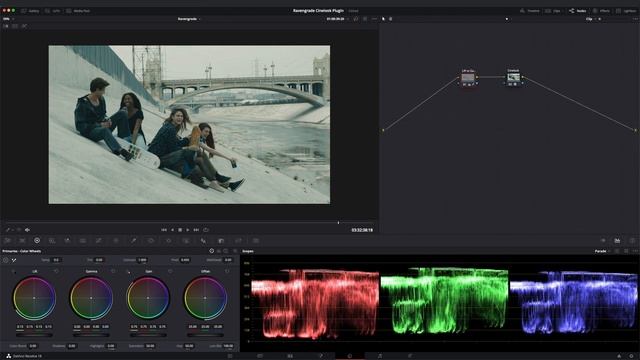640x360 pixels.
Task: Reset the Offset wheel
Action: coord(227,271)
